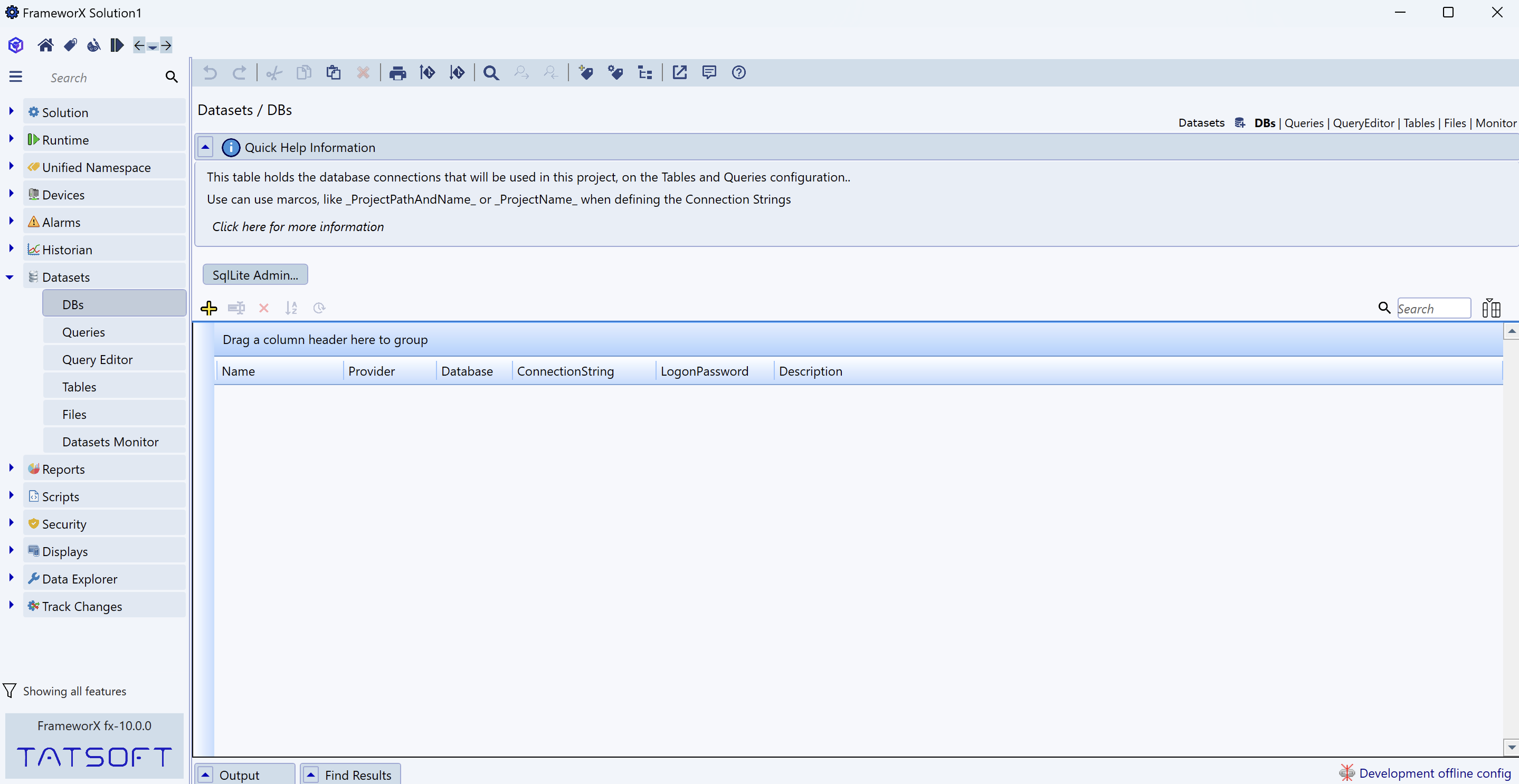
Task: Click the Undo toolbar icon
Action: point(210,72)
